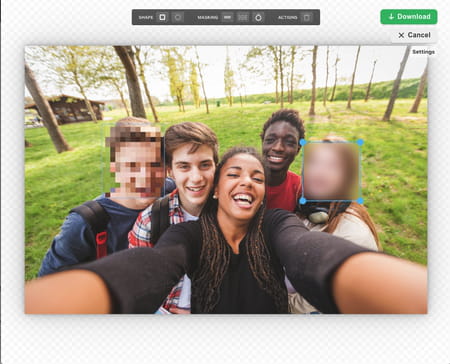Viewport: 450px width, 364px height.
Task: Choose the blur masking option
Action: (258, 17)
